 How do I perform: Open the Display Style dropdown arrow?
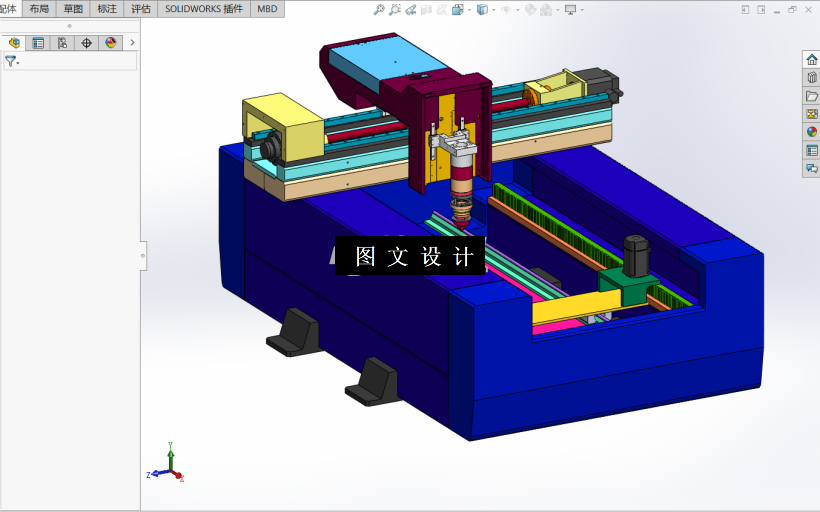click(x=494, y=10)
